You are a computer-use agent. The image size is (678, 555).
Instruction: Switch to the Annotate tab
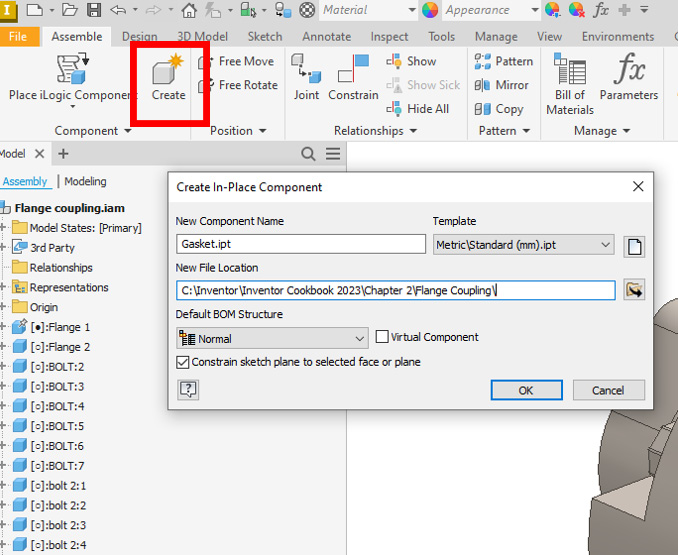pos(326,37)
